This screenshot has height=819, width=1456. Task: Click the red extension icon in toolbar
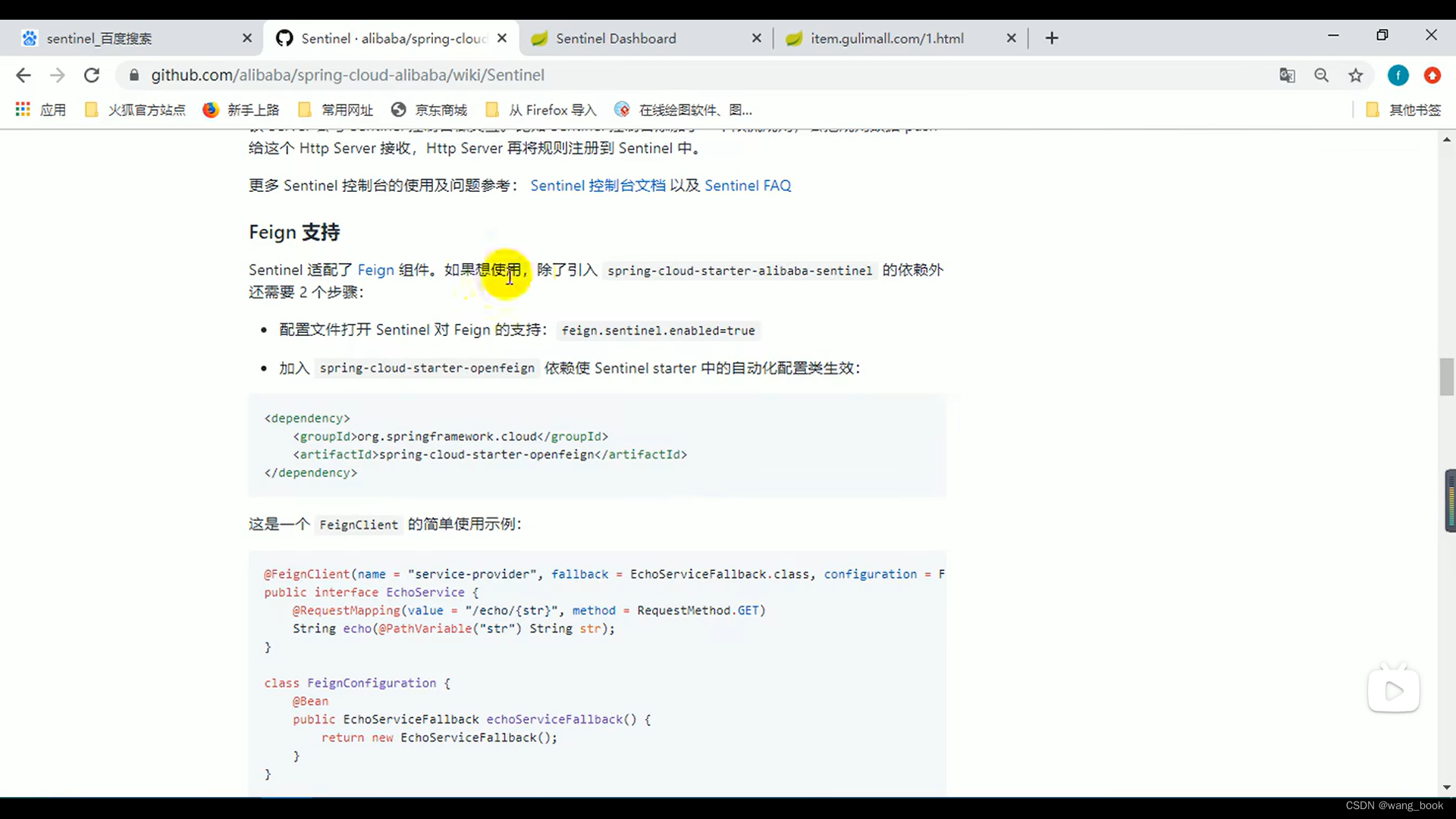[x=1432, y=75]
